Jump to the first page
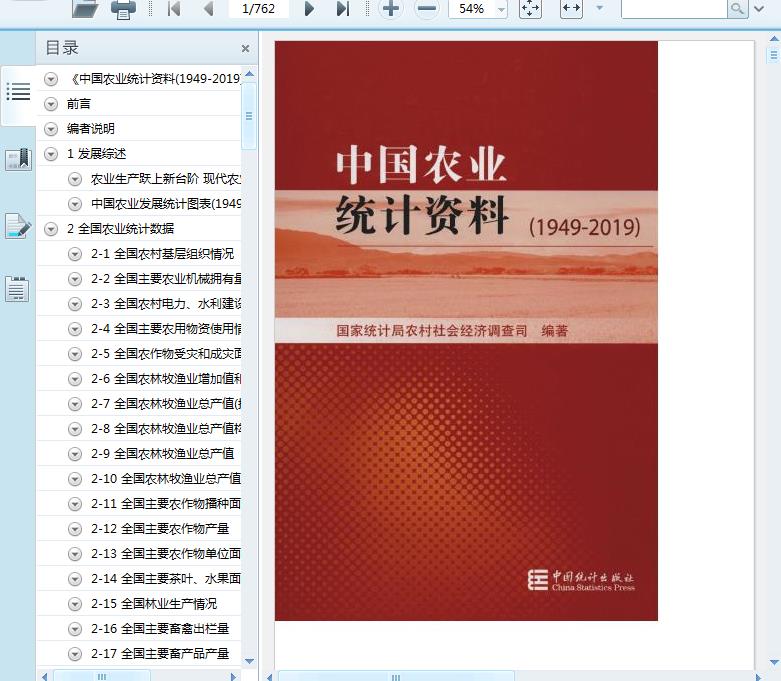 (174, 8)
